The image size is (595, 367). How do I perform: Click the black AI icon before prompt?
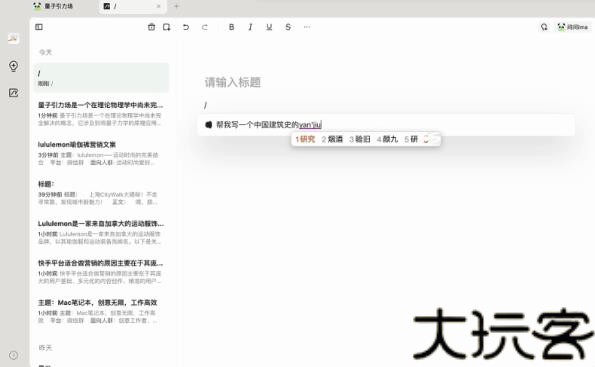[x=209, y=124]
